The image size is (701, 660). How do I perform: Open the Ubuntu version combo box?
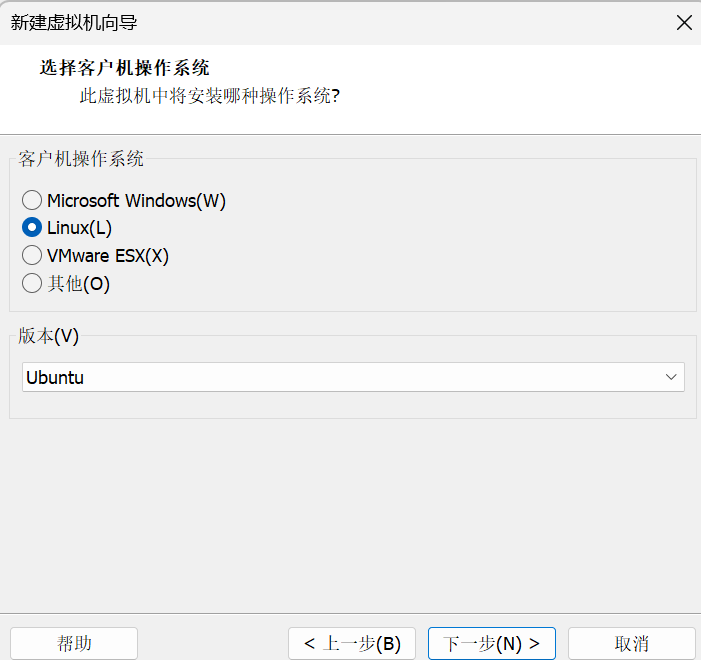tap(340, 377)
